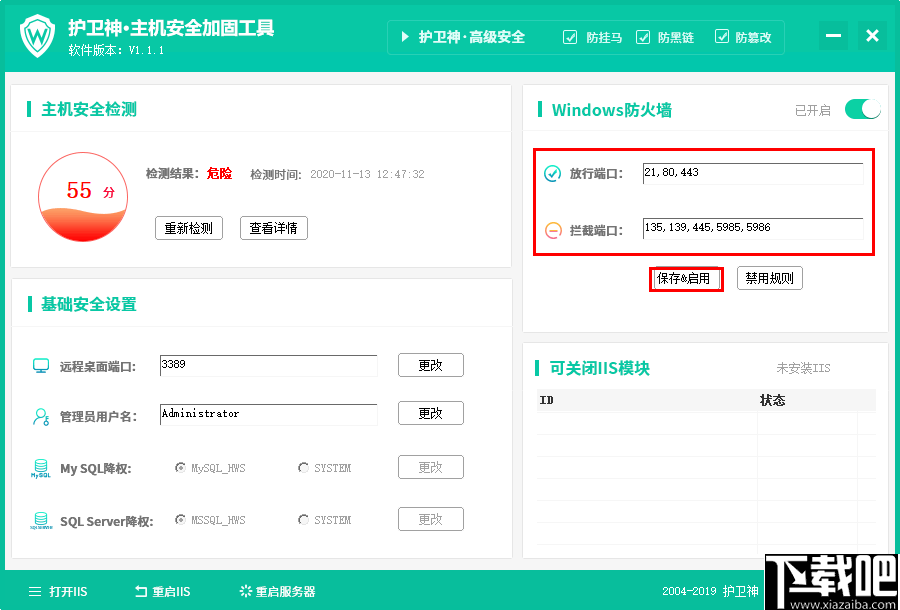Toggle the 防挂马 checkbox
This screenshot has height=610, width=900.
570,37
